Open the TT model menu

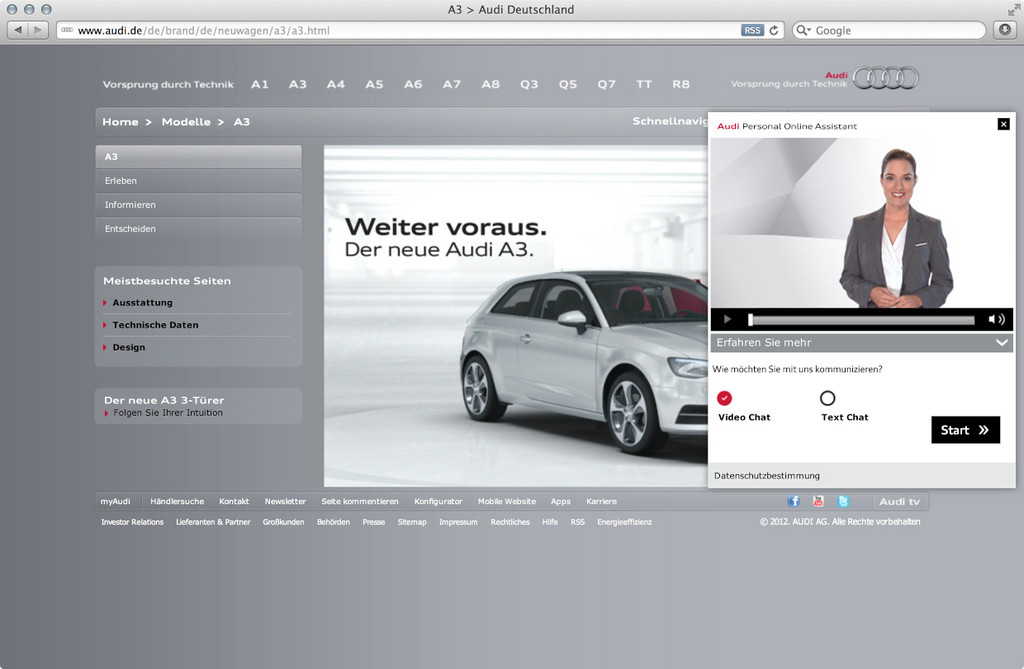(x=644, y=84)
